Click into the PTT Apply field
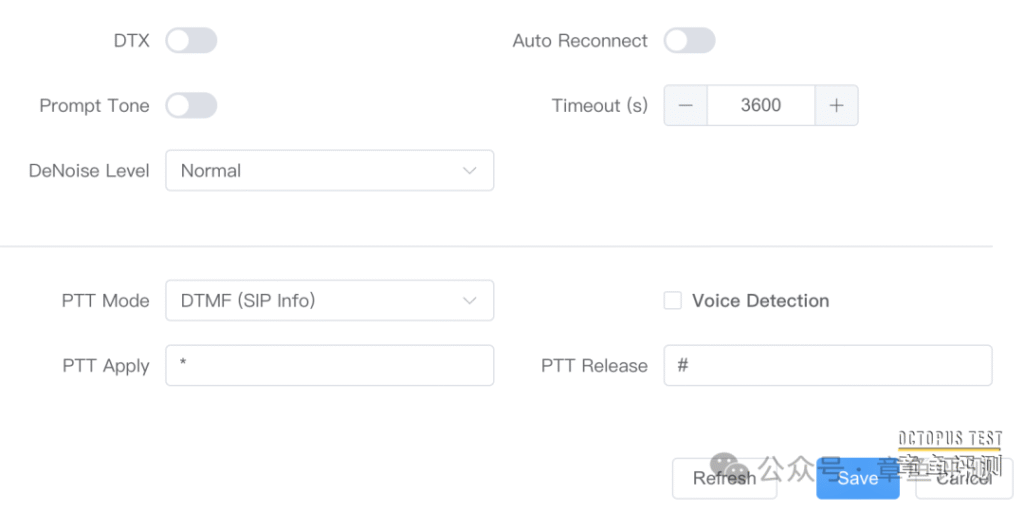Image resolution: width=1024 pixels, height=511 pixels. (x=330, y=365)
